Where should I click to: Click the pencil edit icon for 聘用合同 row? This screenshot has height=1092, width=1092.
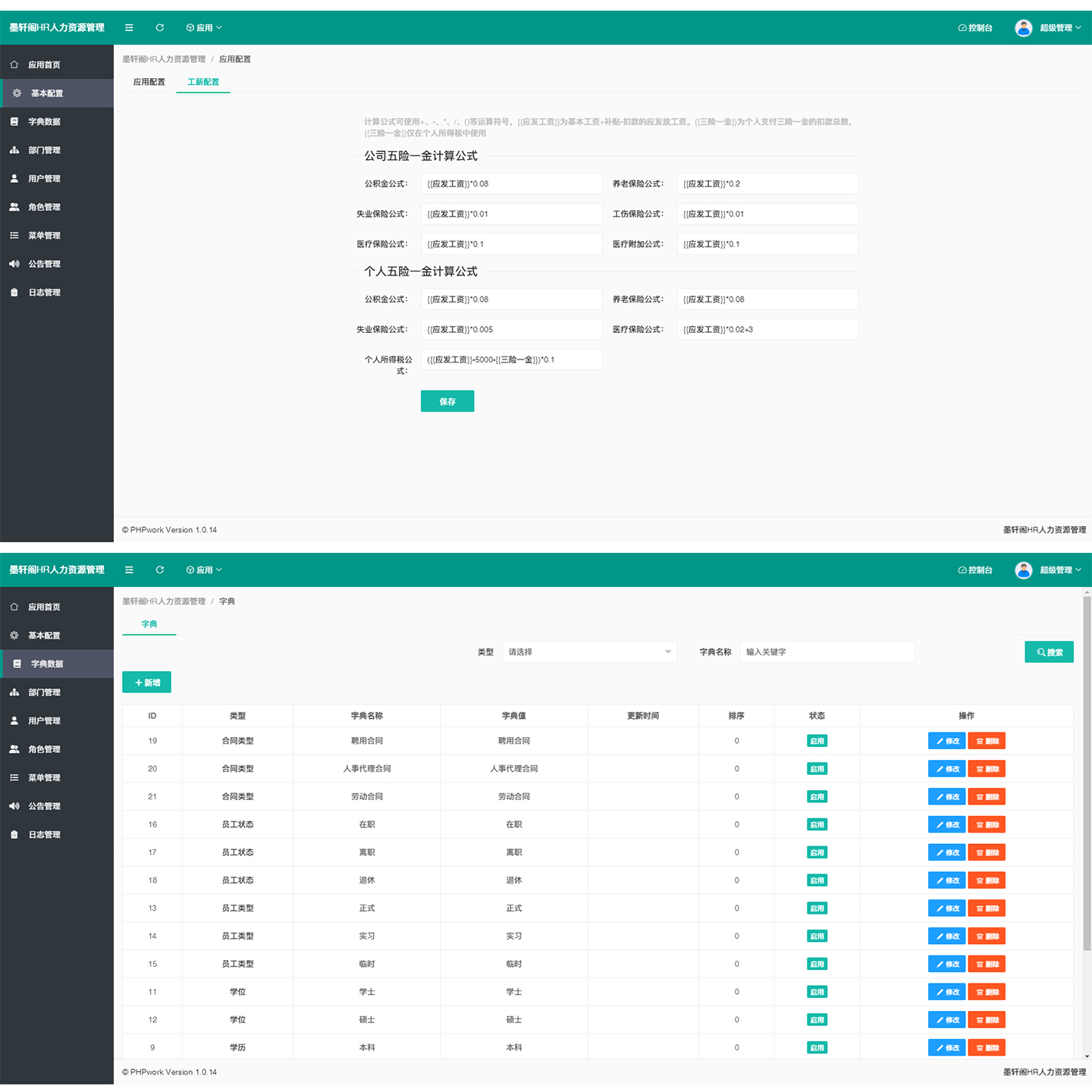point(940,742)
